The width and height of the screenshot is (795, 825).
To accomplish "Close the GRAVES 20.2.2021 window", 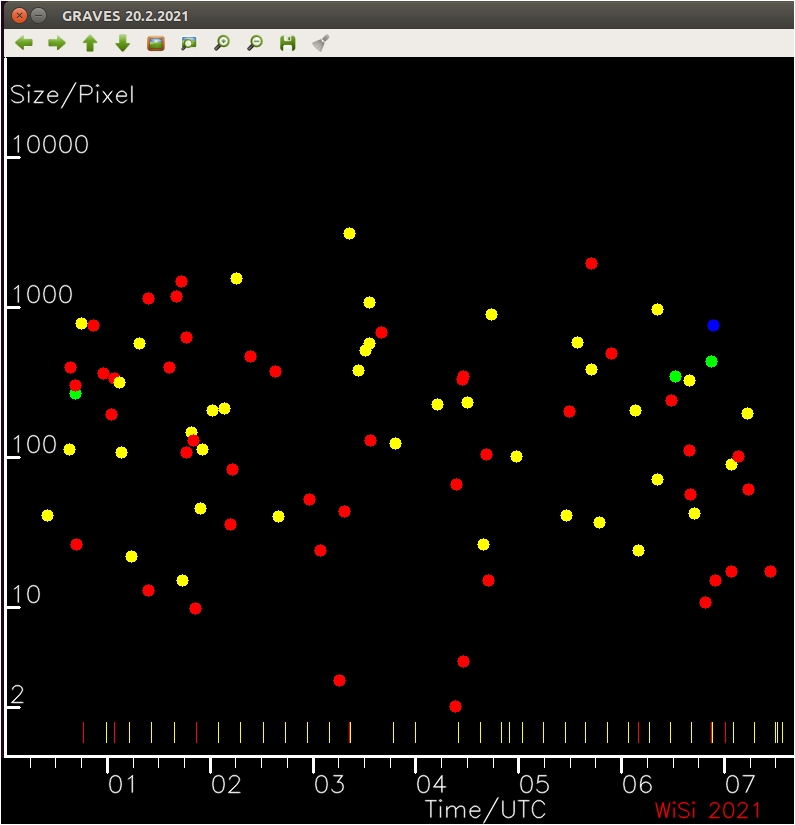I will (19, 15).
